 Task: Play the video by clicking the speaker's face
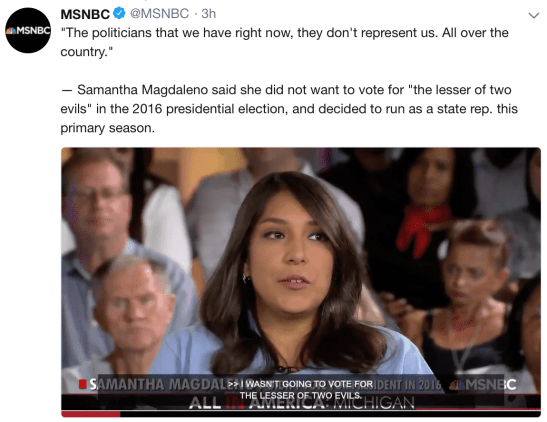coord(291,251)
